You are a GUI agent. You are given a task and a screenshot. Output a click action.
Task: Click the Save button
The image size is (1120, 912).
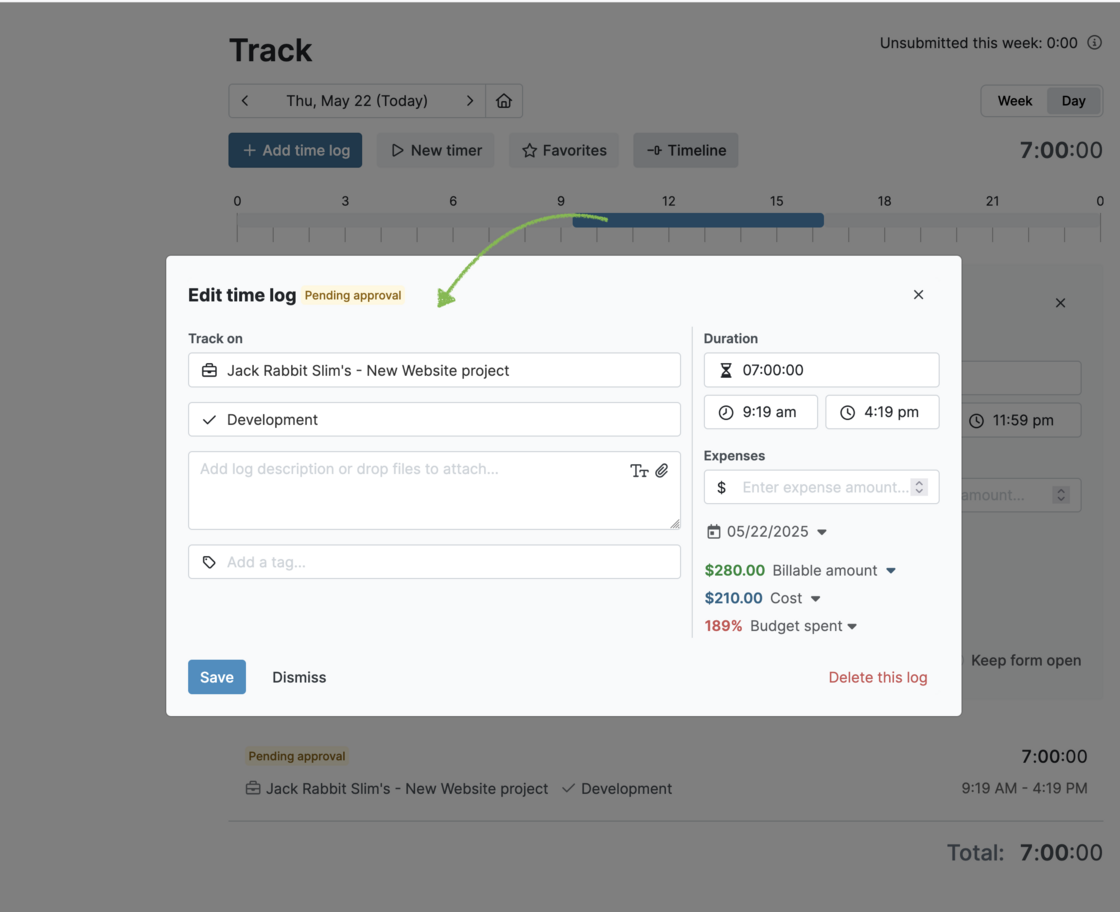(217, 677)
